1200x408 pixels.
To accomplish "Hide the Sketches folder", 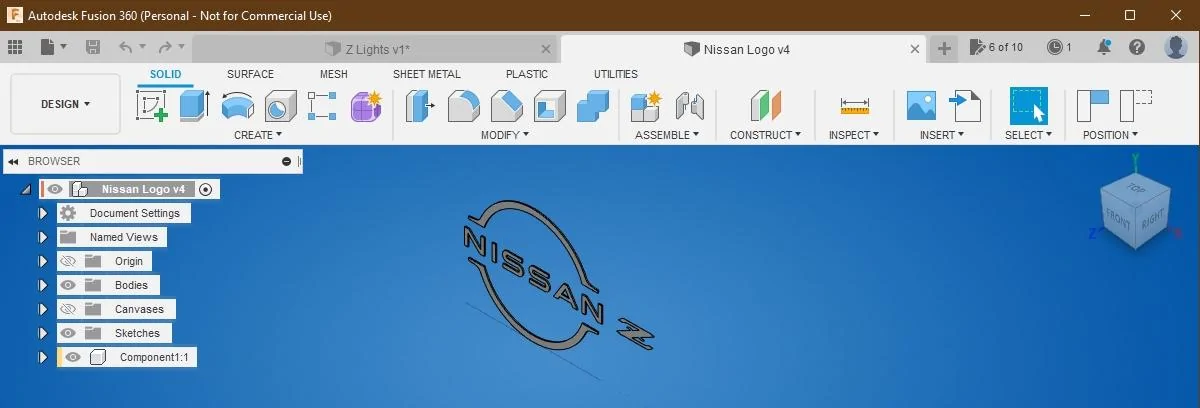I will pyautogui.click(x=68, y=333).
